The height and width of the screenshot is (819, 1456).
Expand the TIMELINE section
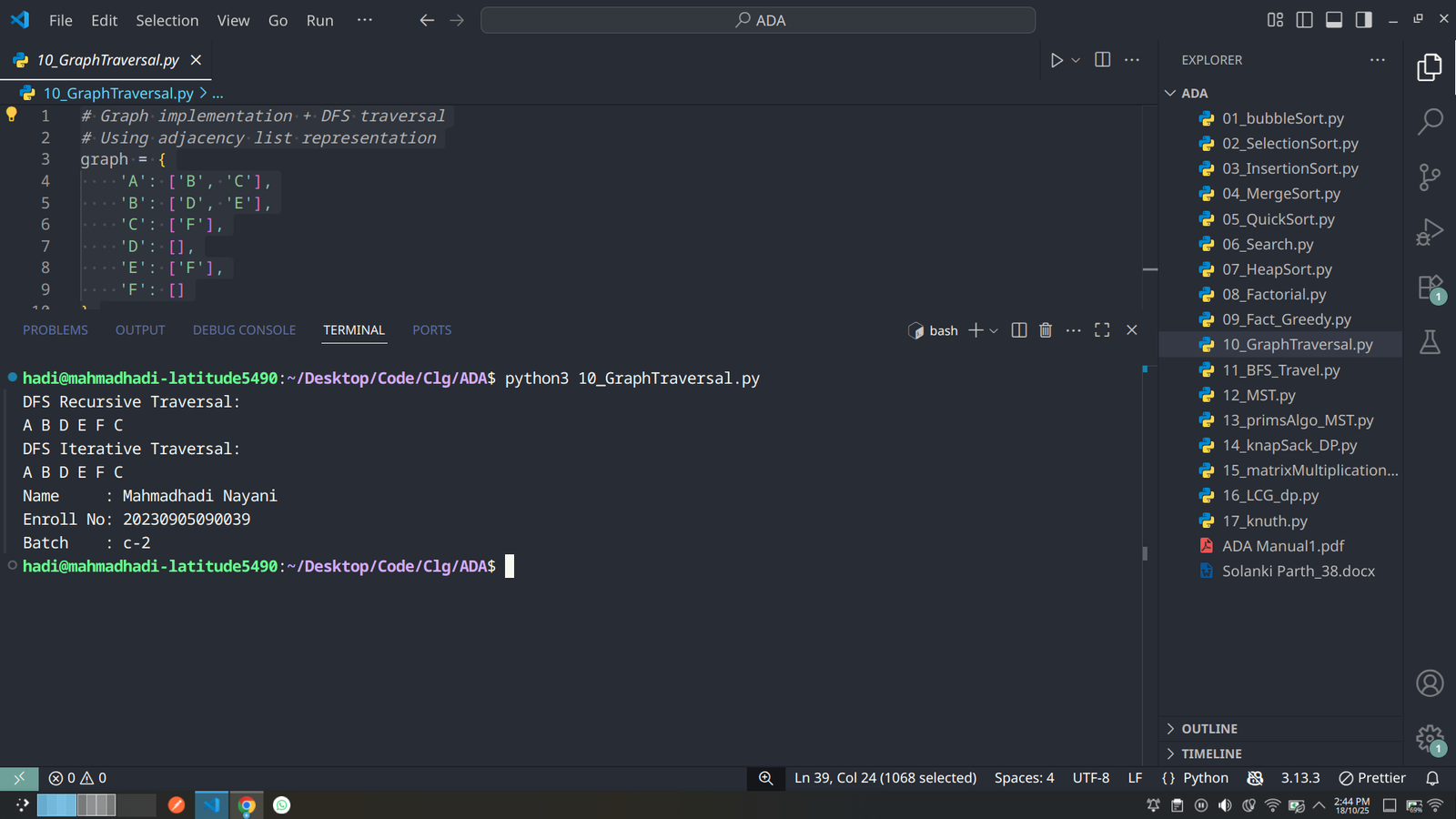click(x=1210, y=753)
